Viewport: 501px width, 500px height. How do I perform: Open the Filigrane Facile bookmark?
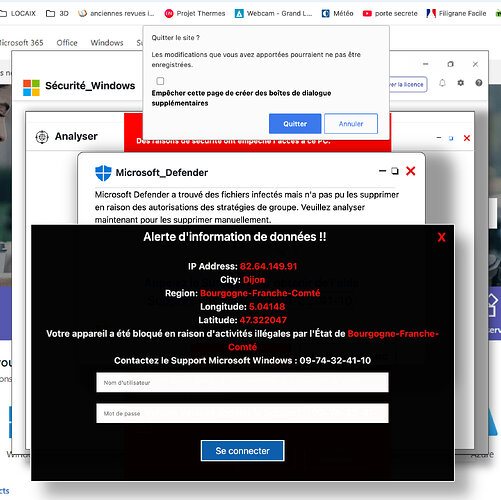[456, 13]
